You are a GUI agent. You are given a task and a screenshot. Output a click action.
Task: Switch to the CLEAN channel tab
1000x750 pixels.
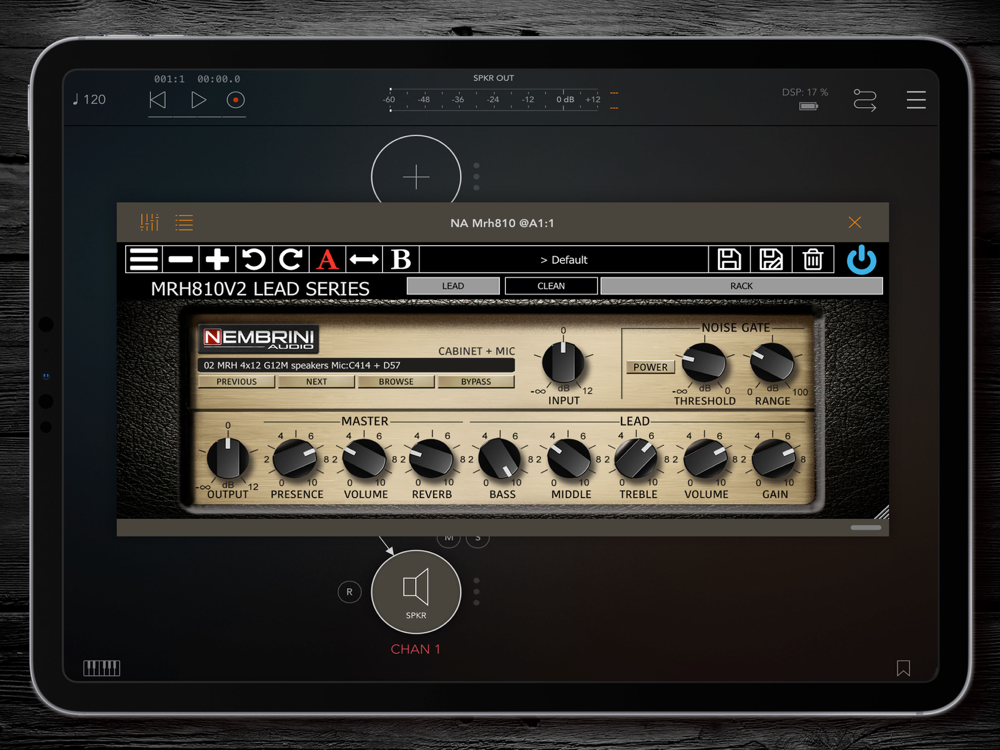551,286
